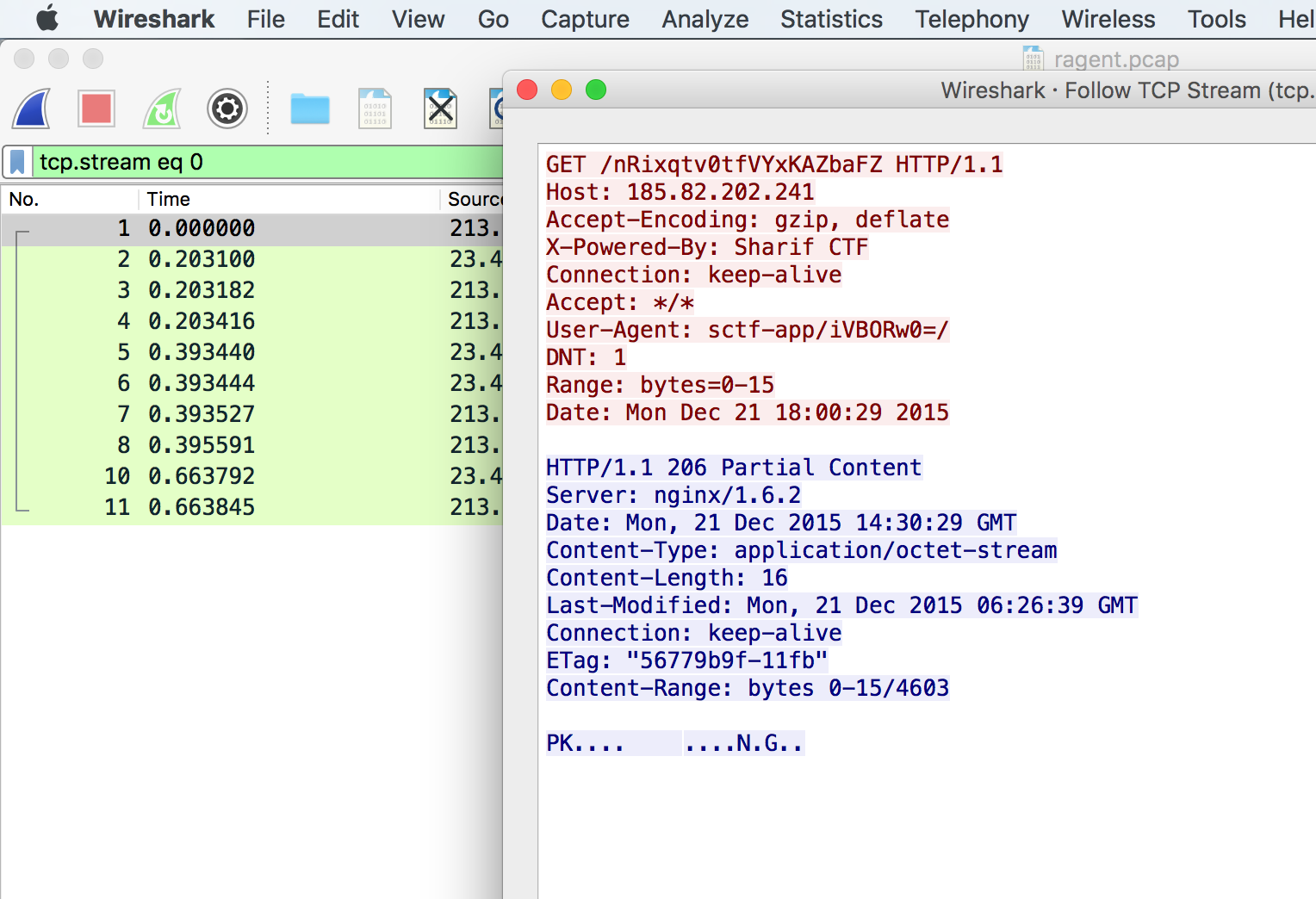Image resolution: width=1316 pixels, height=899 pixels.
Task: Open the Capture menu
Action: pyautogui.click(x=585, y=19)
